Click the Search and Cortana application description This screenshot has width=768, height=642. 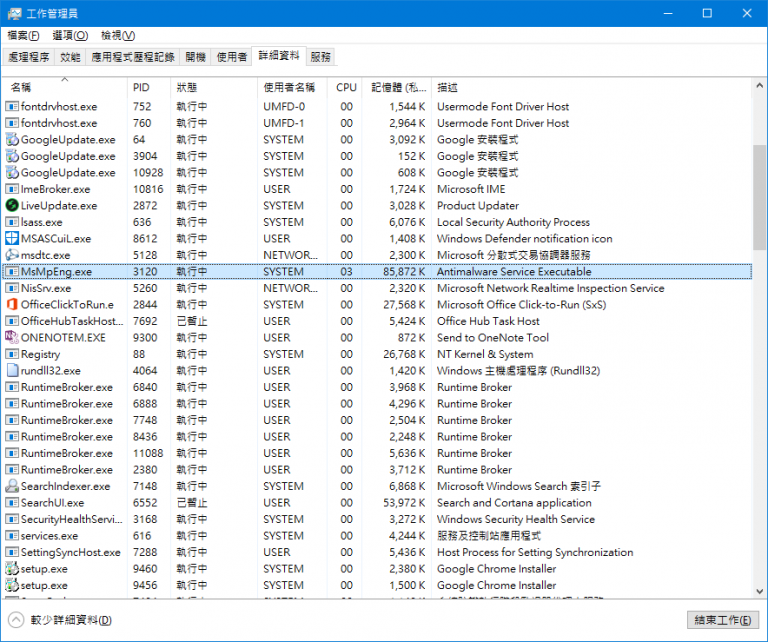514,503
